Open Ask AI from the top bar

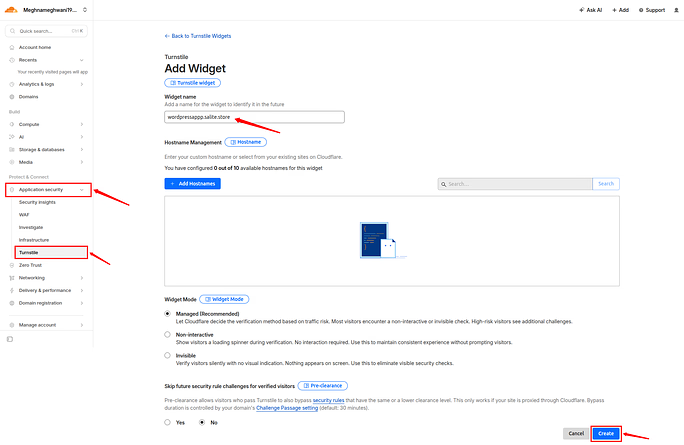[x=590, y=10]
